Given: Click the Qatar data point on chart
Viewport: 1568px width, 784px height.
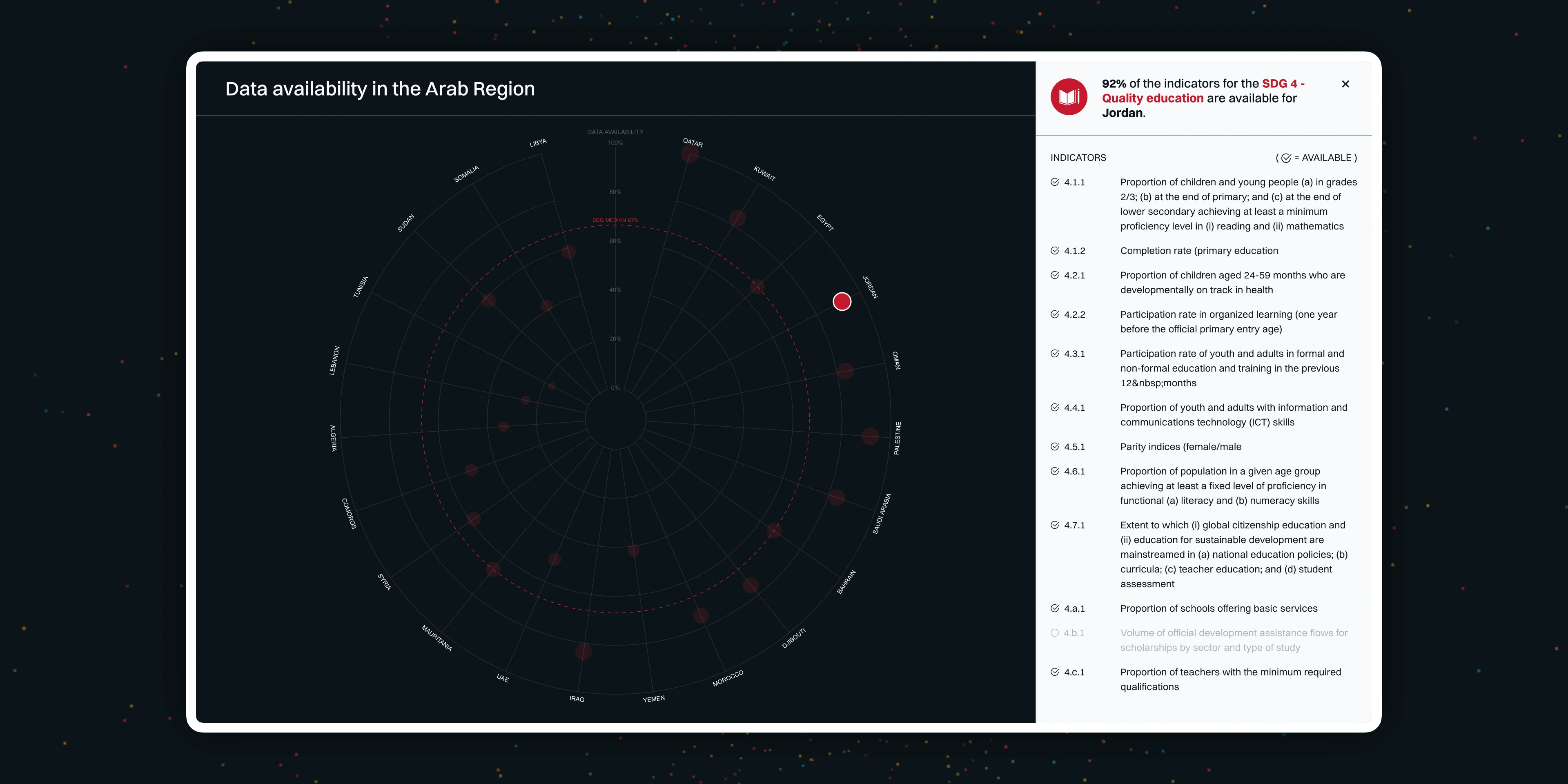Looking at the screenshot, I should coord(690,154).
